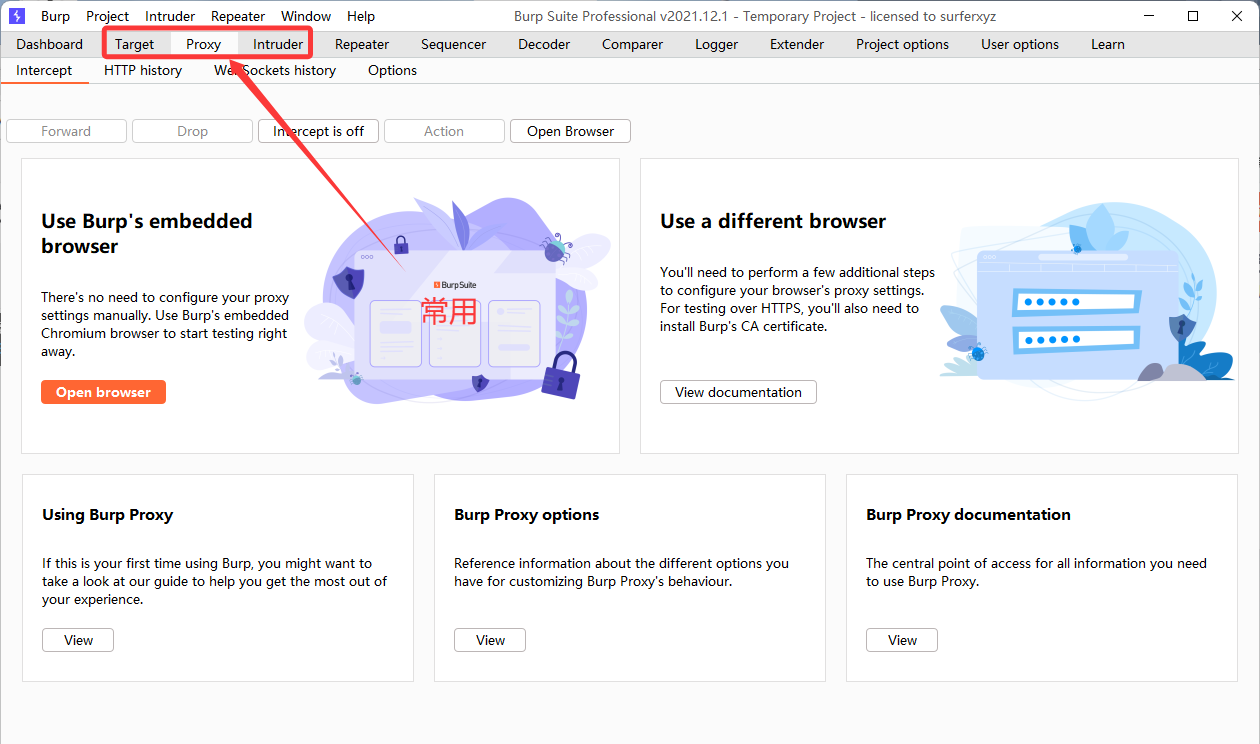The height and width of the screenshot is (744, 1260).
Task: Open the Repeater menu in the menu bar
Action: point(238,16)
